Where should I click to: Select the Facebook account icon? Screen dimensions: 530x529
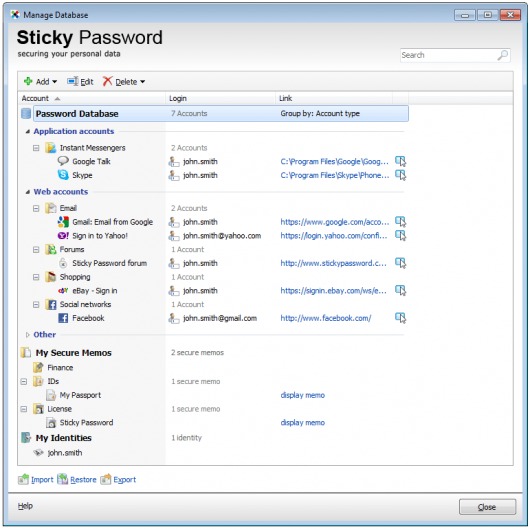point(63,318)
